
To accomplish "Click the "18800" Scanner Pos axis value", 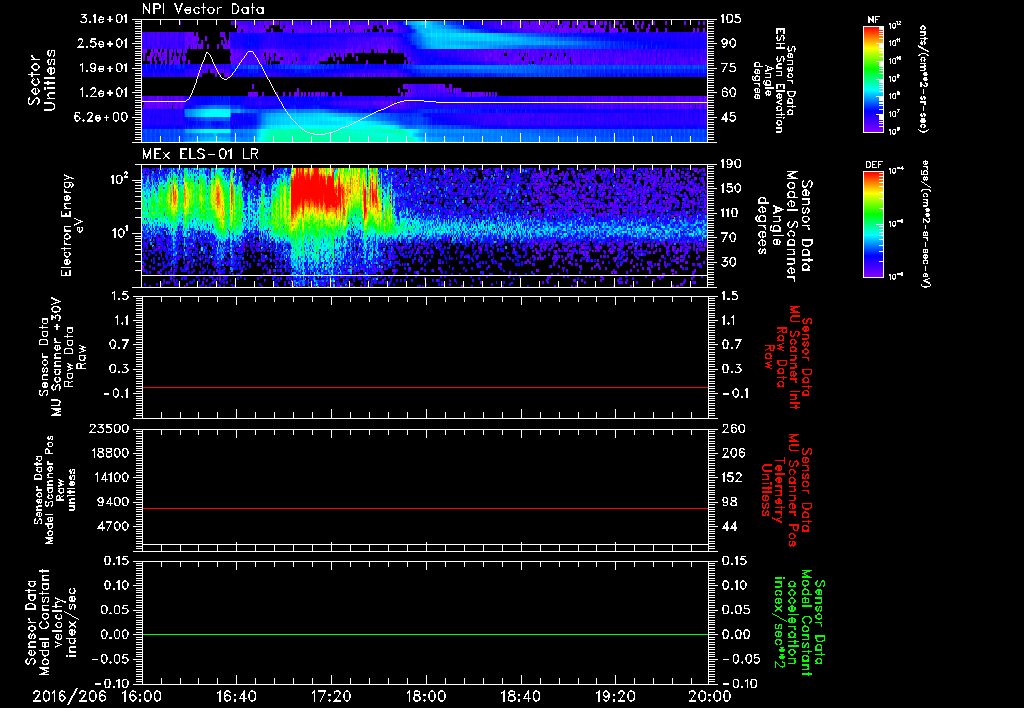I will pos(110,453).
